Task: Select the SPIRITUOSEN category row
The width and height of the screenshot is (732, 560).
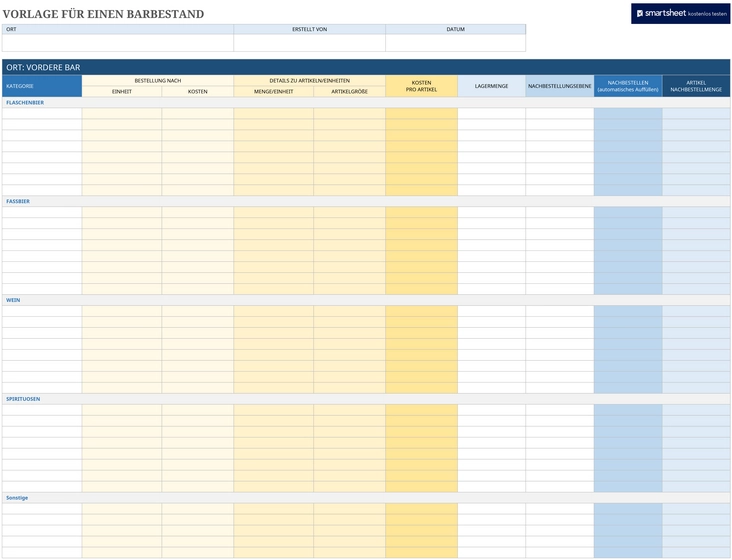Action: coord(366,399)
